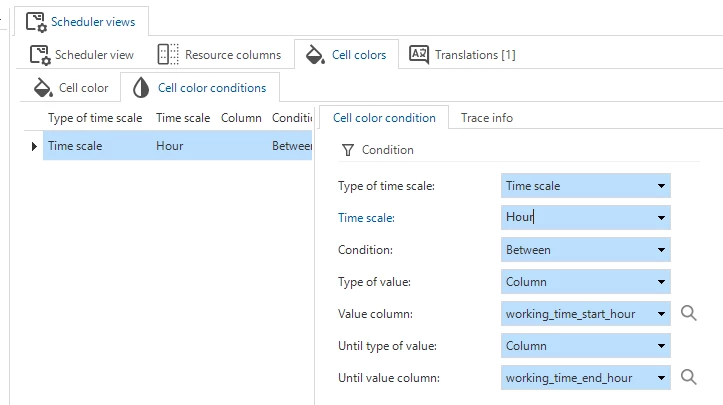Click the Scheduler views tab icon

tap(37, 20)
